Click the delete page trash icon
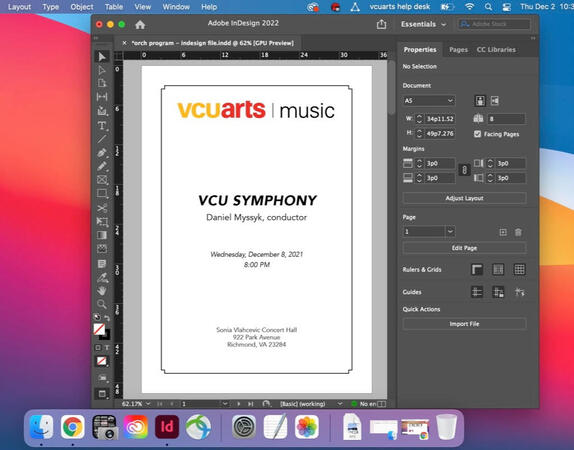 (x=518, y=232)
